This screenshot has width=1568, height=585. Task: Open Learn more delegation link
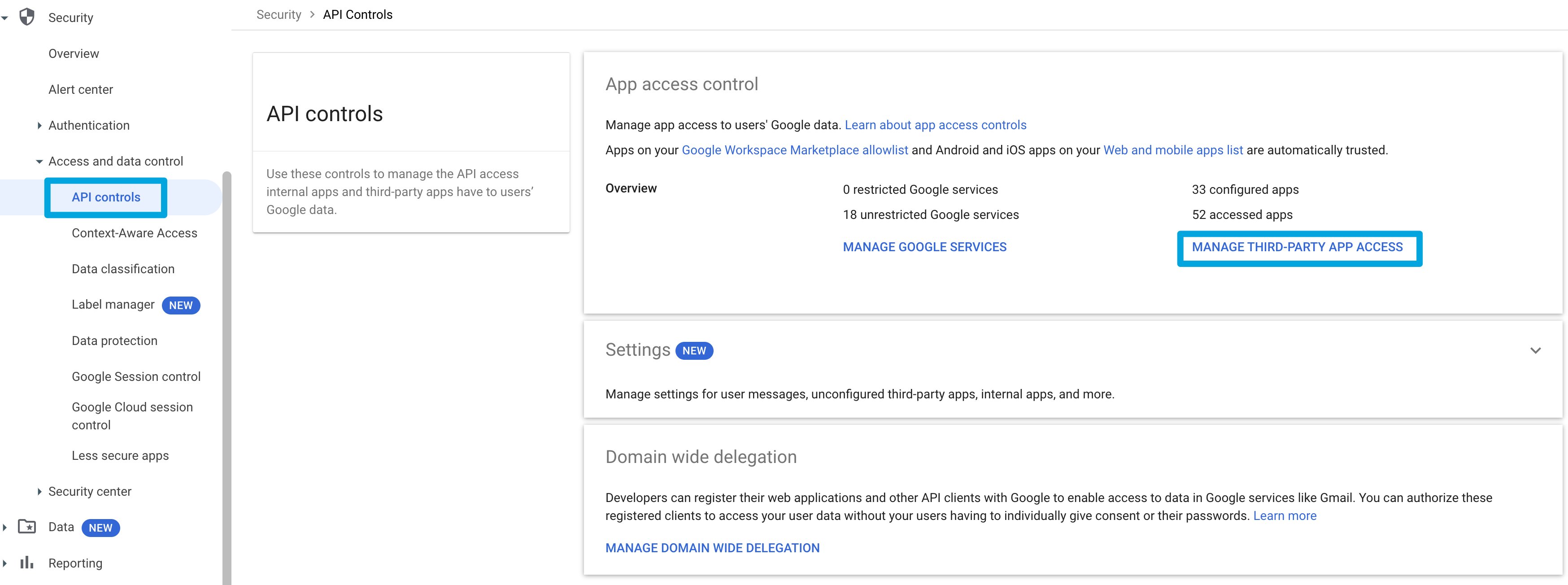(x=1285, y=515)
